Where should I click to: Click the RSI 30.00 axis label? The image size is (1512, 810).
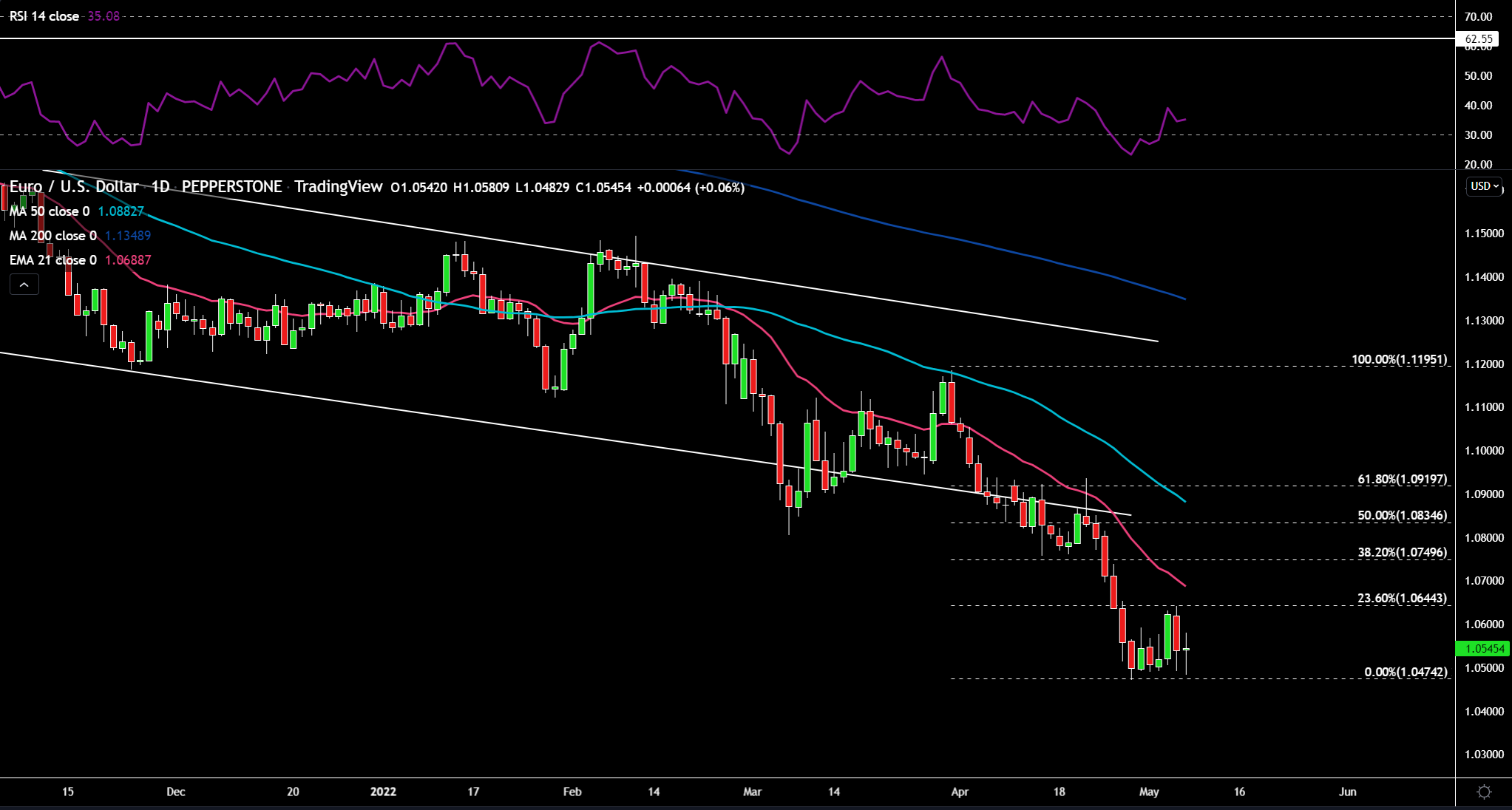1478,135
